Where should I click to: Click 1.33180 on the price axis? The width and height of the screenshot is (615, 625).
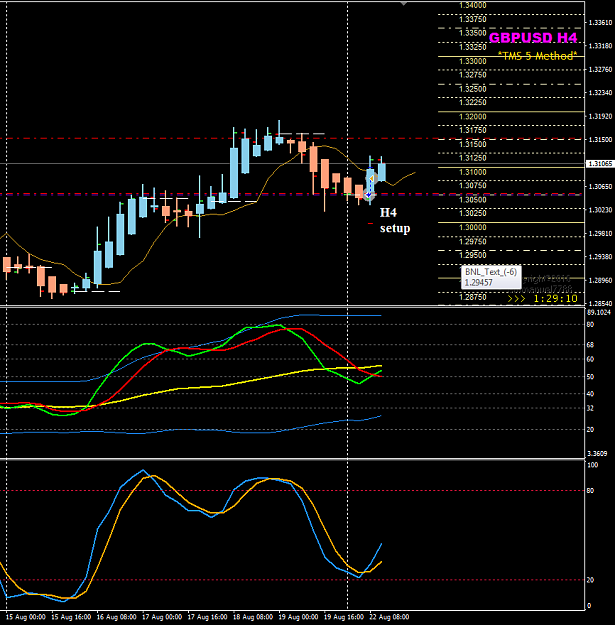(600, 46)
